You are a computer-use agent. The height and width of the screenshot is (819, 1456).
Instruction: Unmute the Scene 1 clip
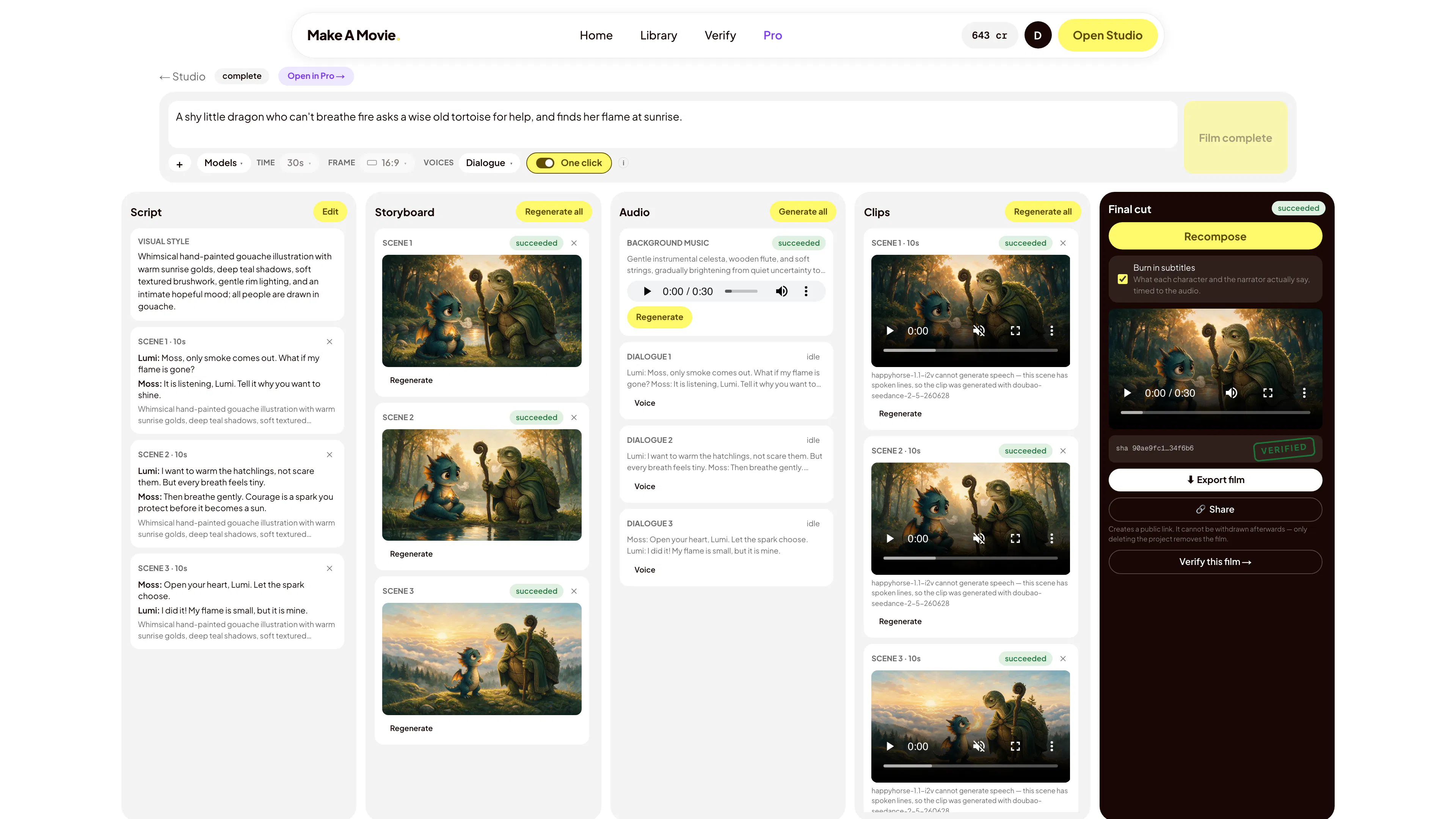979,331
